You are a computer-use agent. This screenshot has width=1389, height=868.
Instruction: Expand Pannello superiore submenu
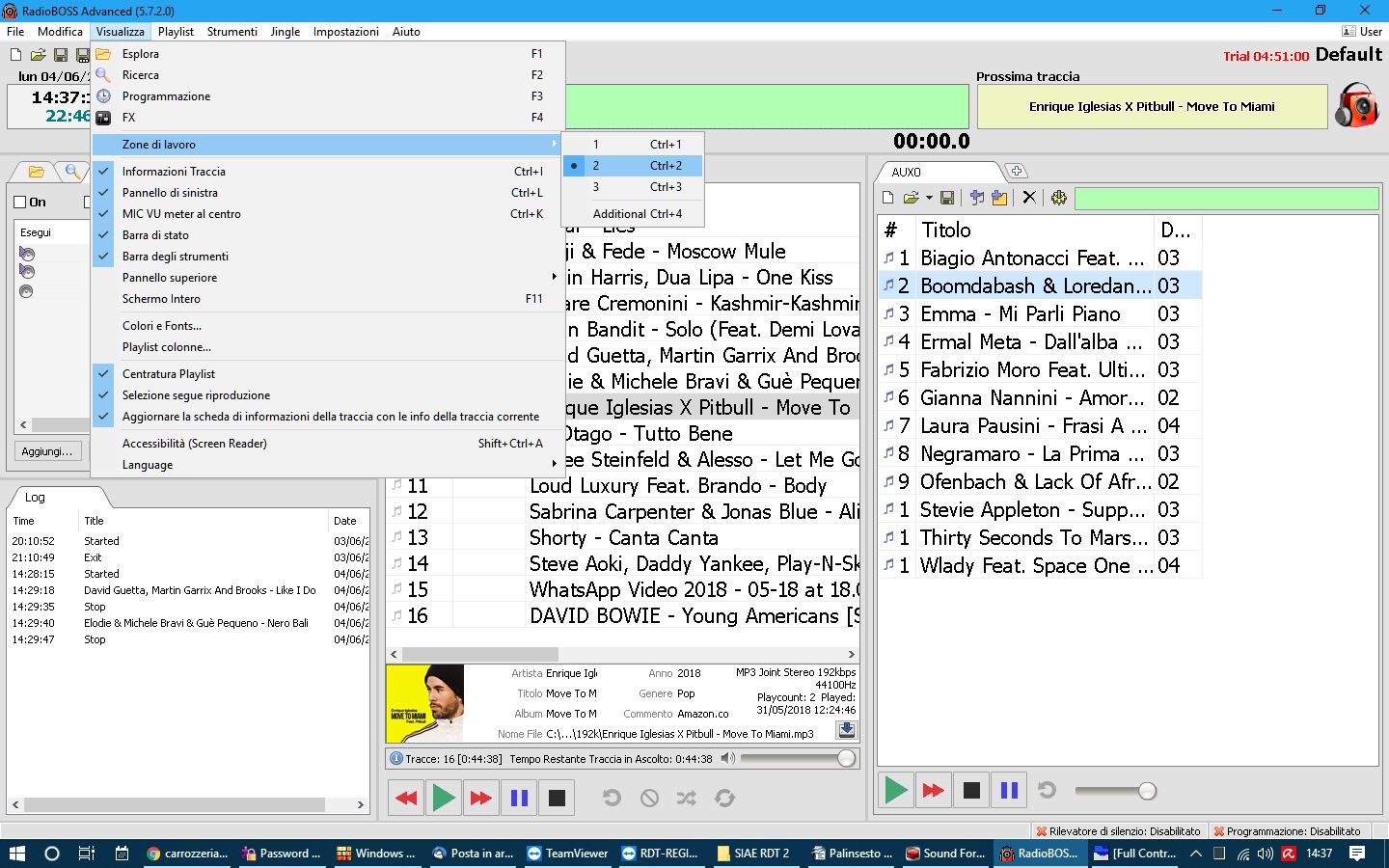pos(328,278)
